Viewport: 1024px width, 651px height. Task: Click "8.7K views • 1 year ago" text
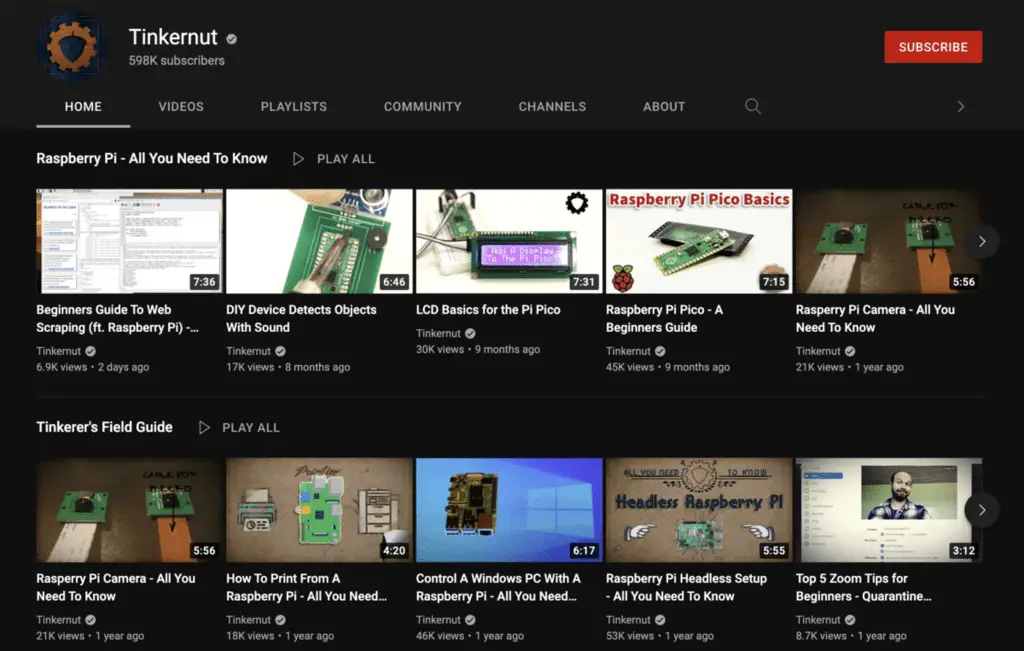(x=851, y=635)
